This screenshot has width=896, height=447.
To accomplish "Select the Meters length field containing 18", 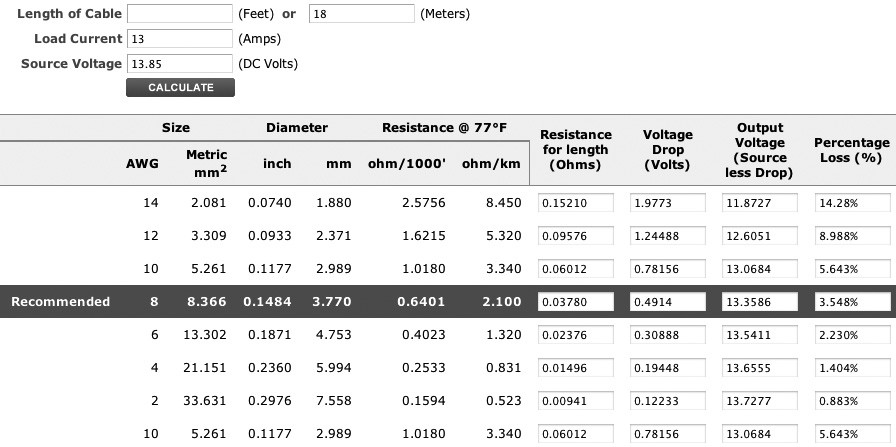I will (361, 14).
